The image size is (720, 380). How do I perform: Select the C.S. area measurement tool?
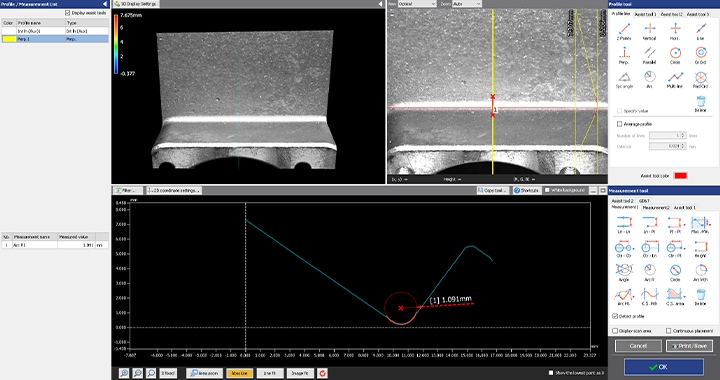(674, 297)
